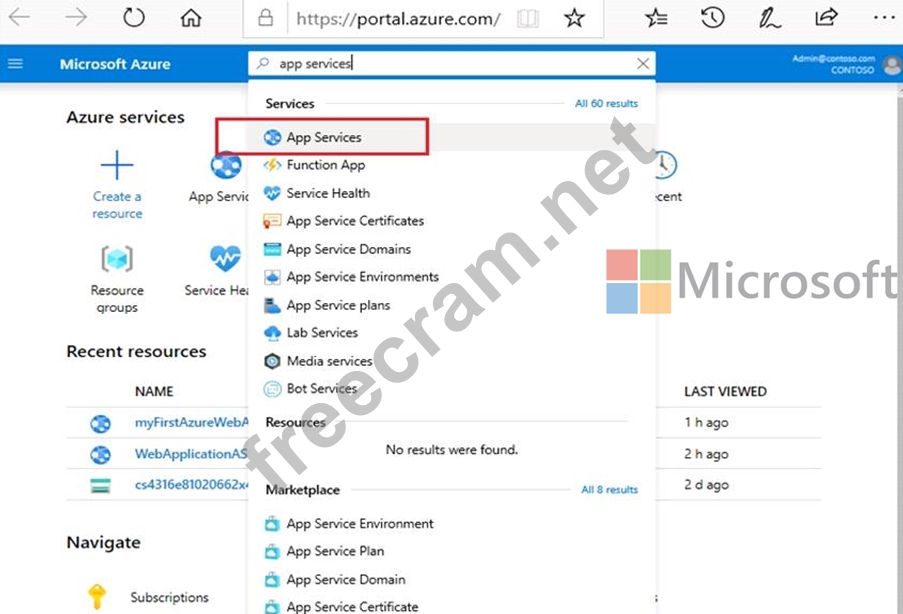This screenshot has height=614, width=903.
Task: Go to the browser home page icon
Action: [x=191, y=18]
